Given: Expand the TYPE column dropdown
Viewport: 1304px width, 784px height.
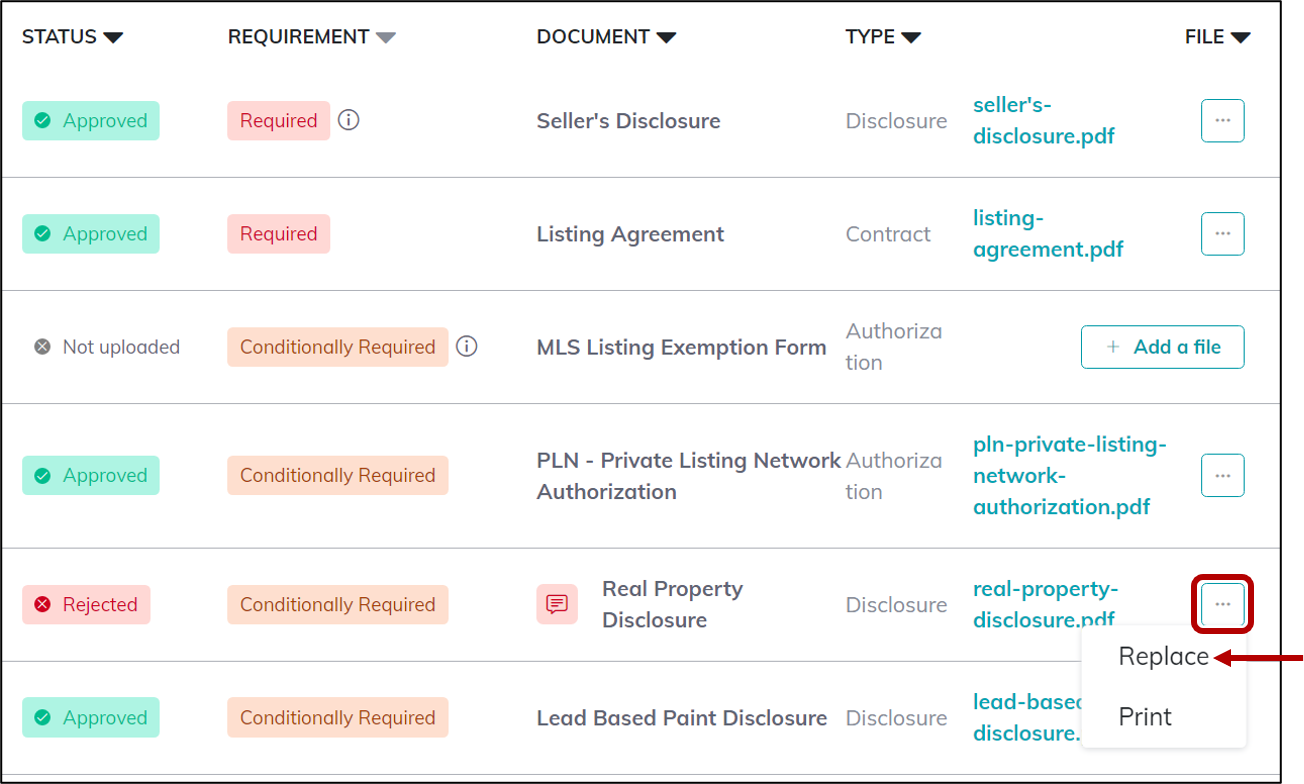Looking at the screenshot, I should [x=911, y=36].
